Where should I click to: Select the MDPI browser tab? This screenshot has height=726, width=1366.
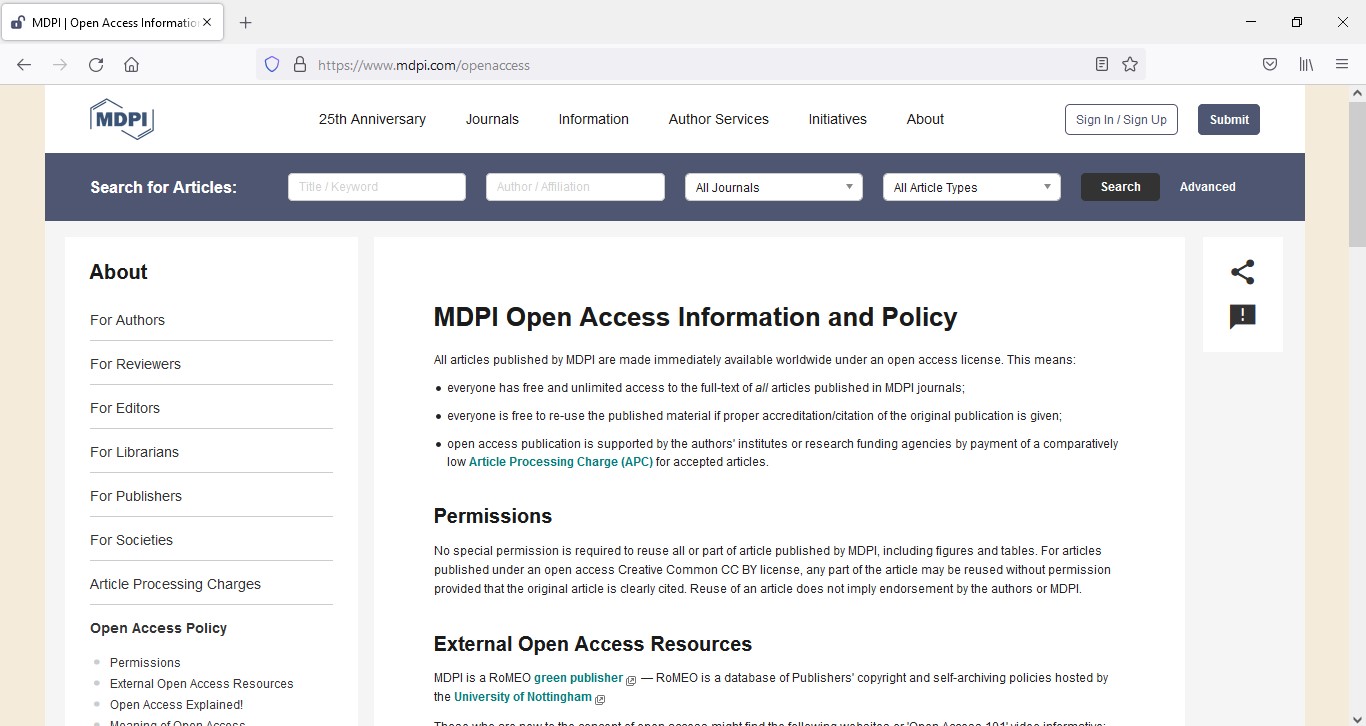pyautogui.click(x=112, y=23)
